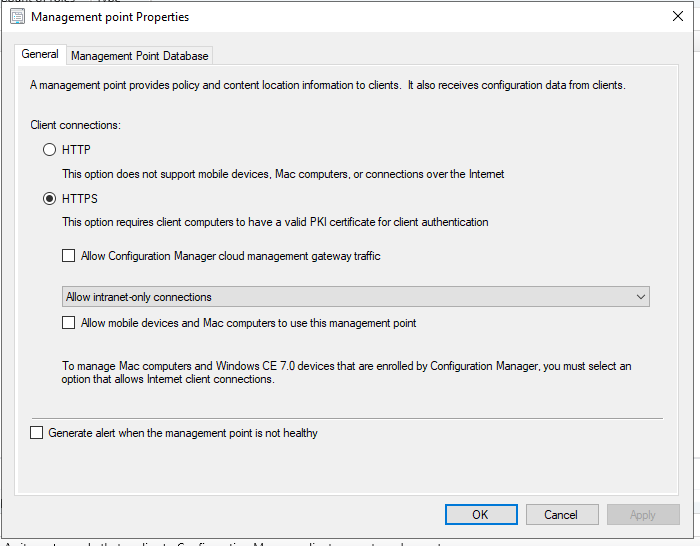Click the Management point Properties title icon
This screenshot has width=700, height=546.
point(17,17)
